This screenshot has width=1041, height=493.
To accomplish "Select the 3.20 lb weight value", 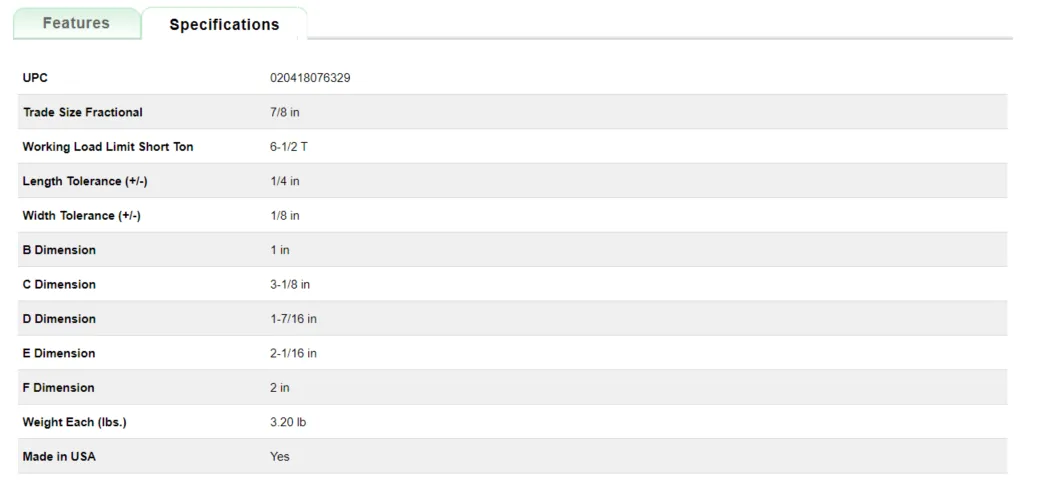I will click(288, 423).
